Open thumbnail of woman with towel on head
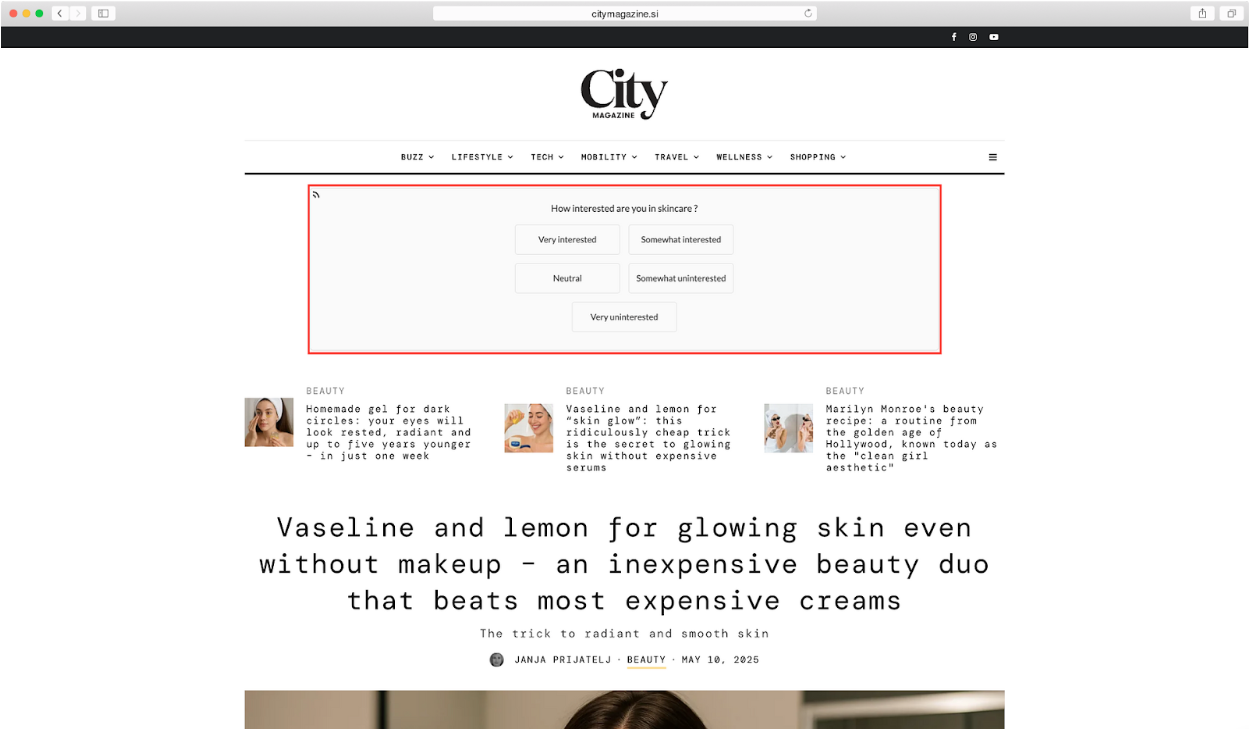 pos(269,422)
